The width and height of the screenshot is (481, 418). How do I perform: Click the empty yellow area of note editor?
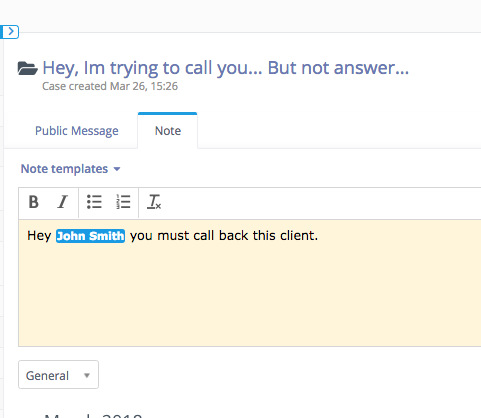pos(250,293)
